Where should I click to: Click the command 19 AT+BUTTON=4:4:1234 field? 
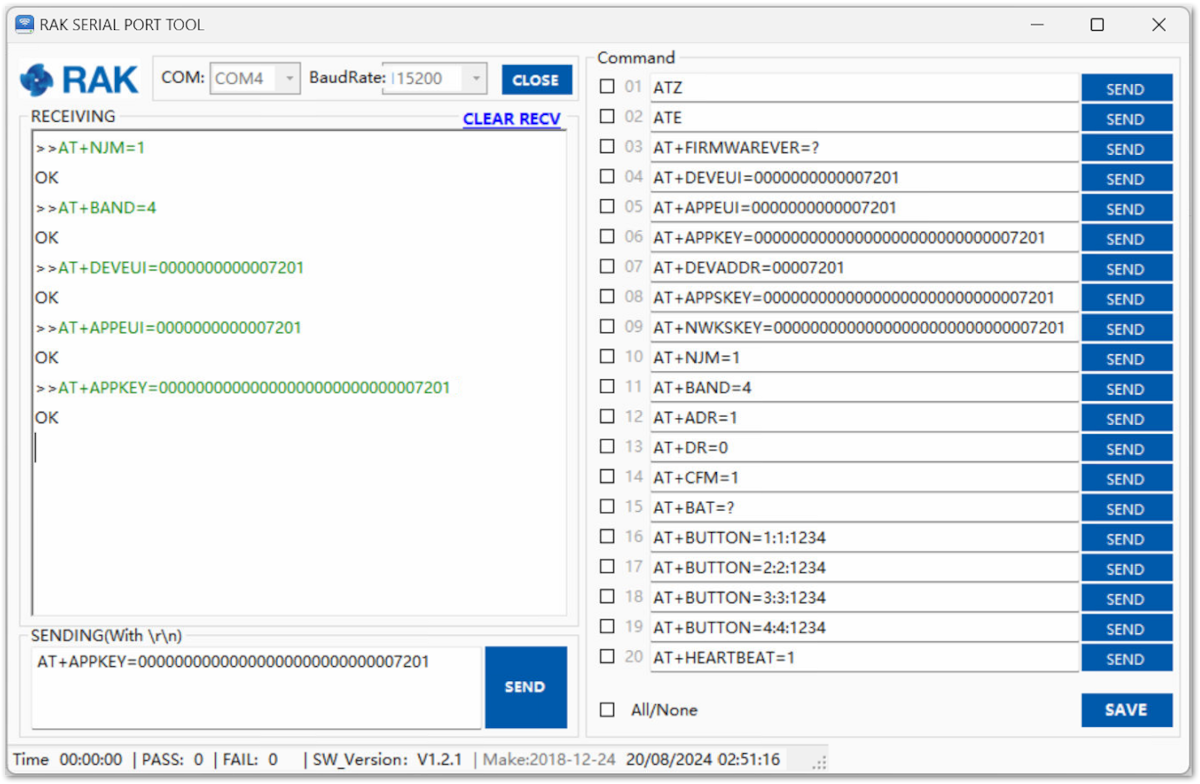point(864,628)
